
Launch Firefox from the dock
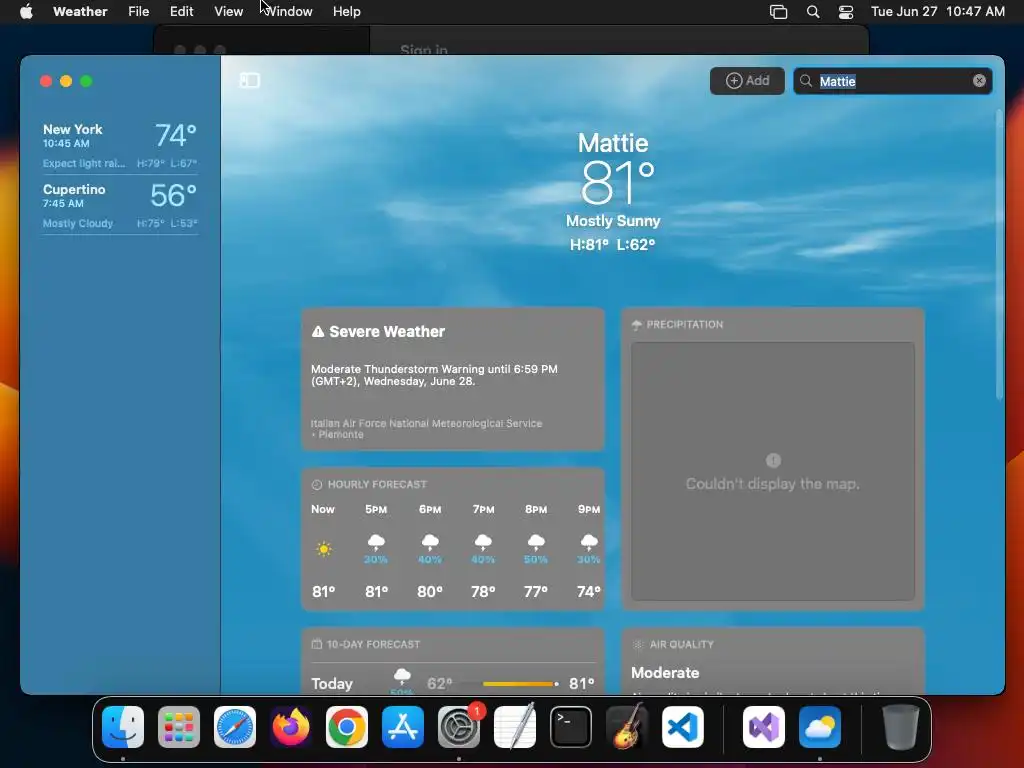point(291,727)
